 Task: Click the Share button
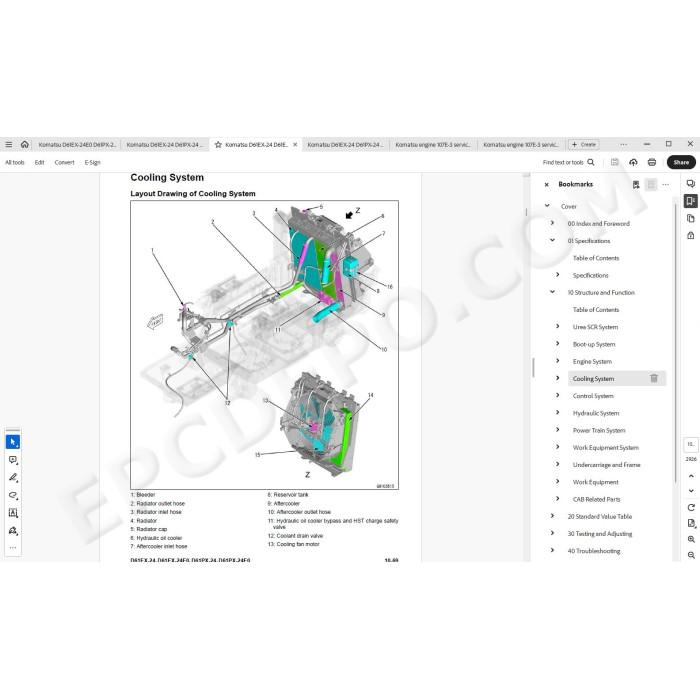681,162
